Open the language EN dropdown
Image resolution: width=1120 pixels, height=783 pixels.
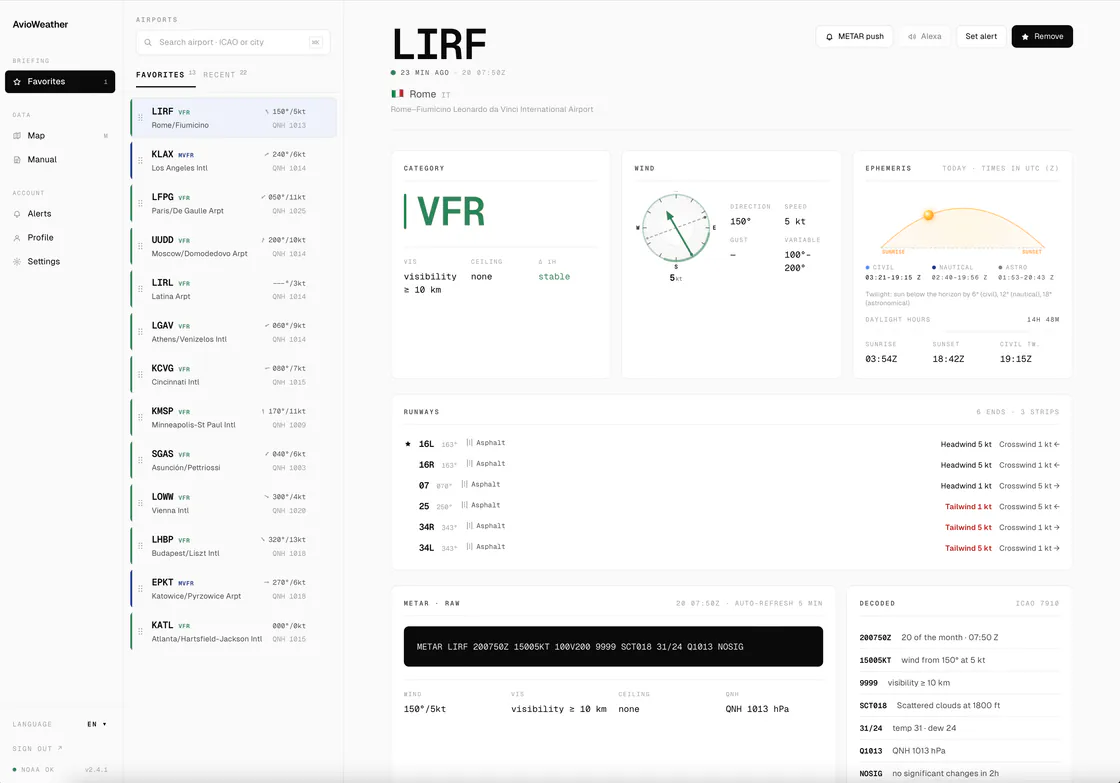pos(96,724)
